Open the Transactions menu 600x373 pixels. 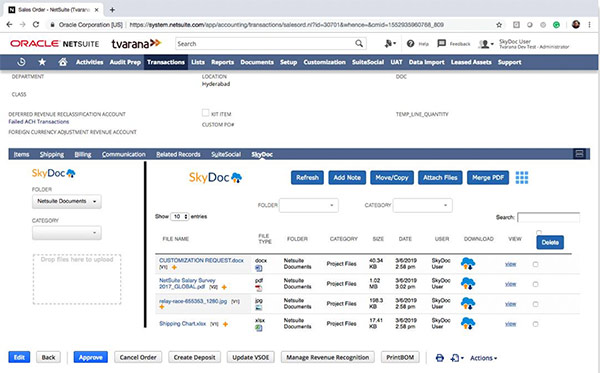166,62
